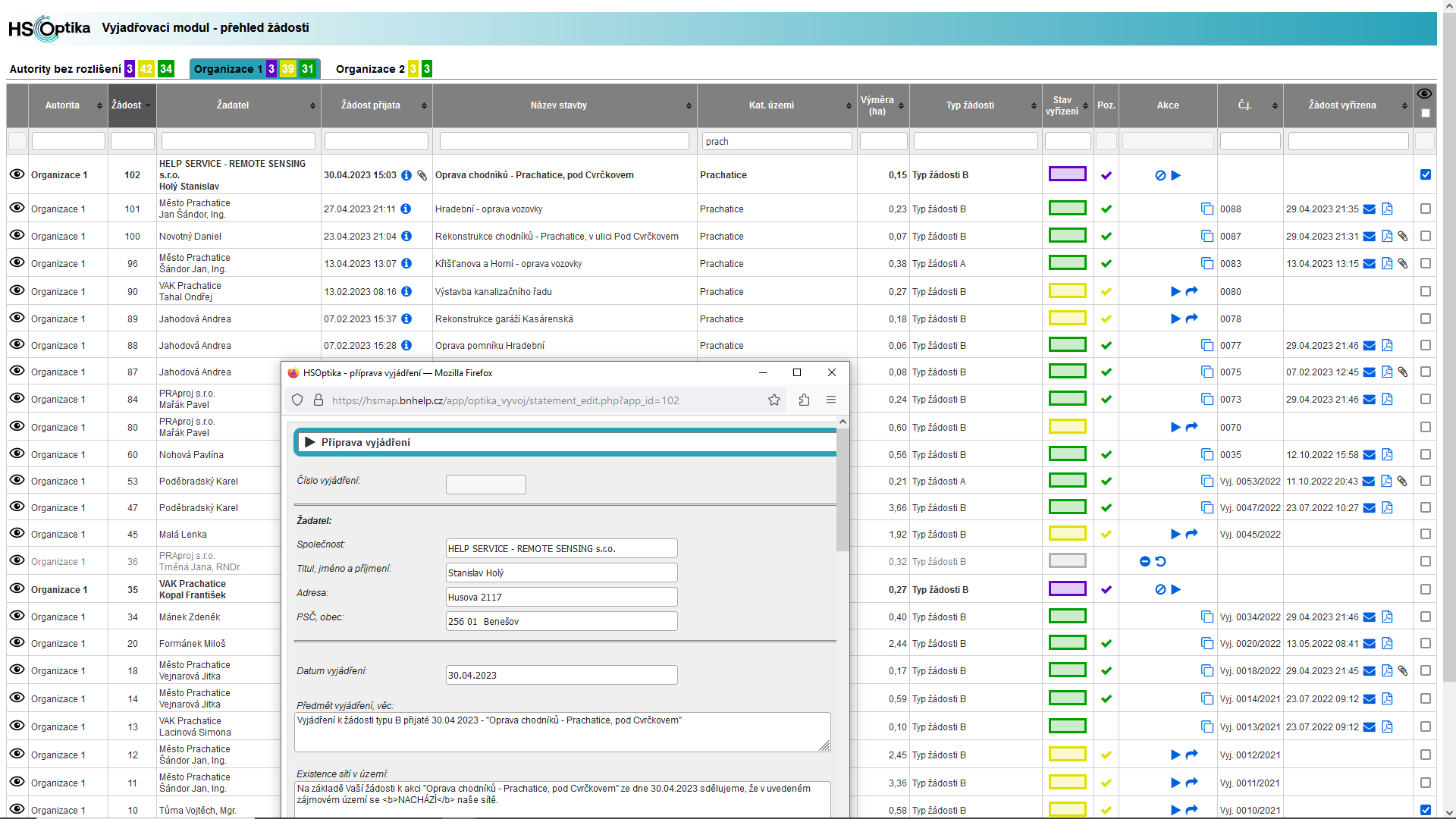
Task: Click forward arrow for request 89
Action: pos(1191,319)
